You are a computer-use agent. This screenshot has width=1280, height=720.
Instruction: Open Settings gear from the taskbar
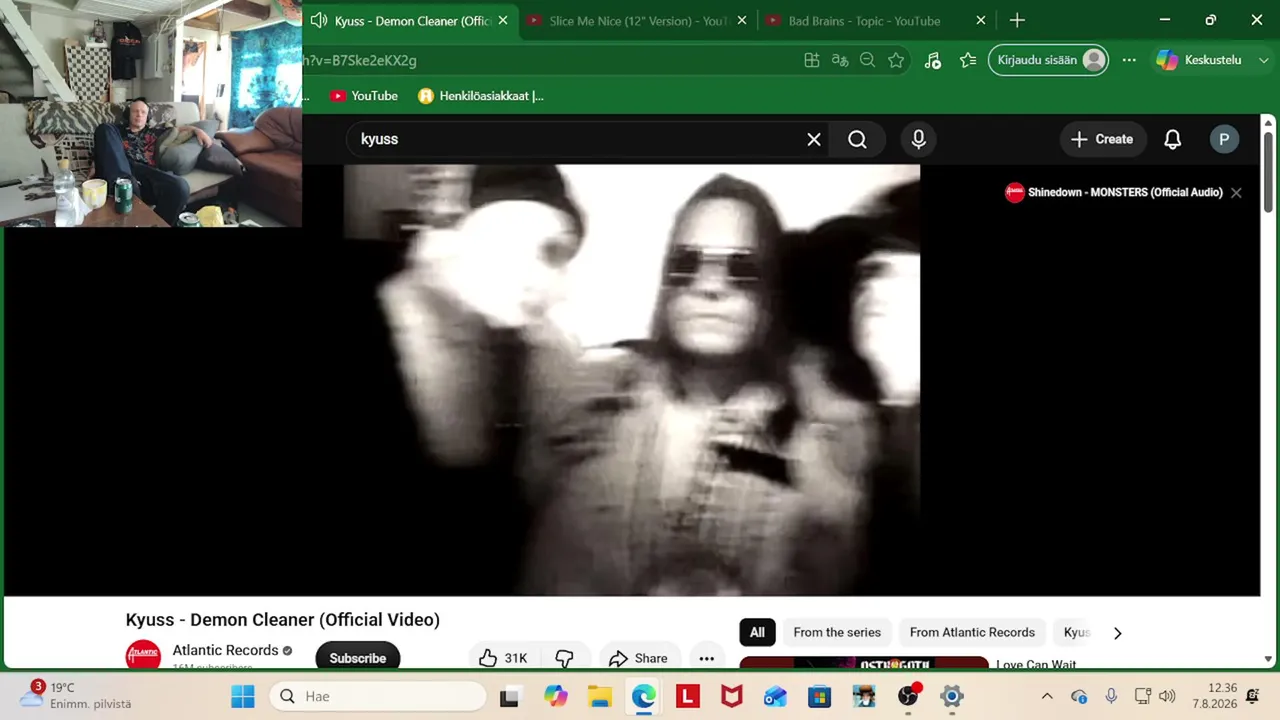pyautogui.click(x=952, y=696)
